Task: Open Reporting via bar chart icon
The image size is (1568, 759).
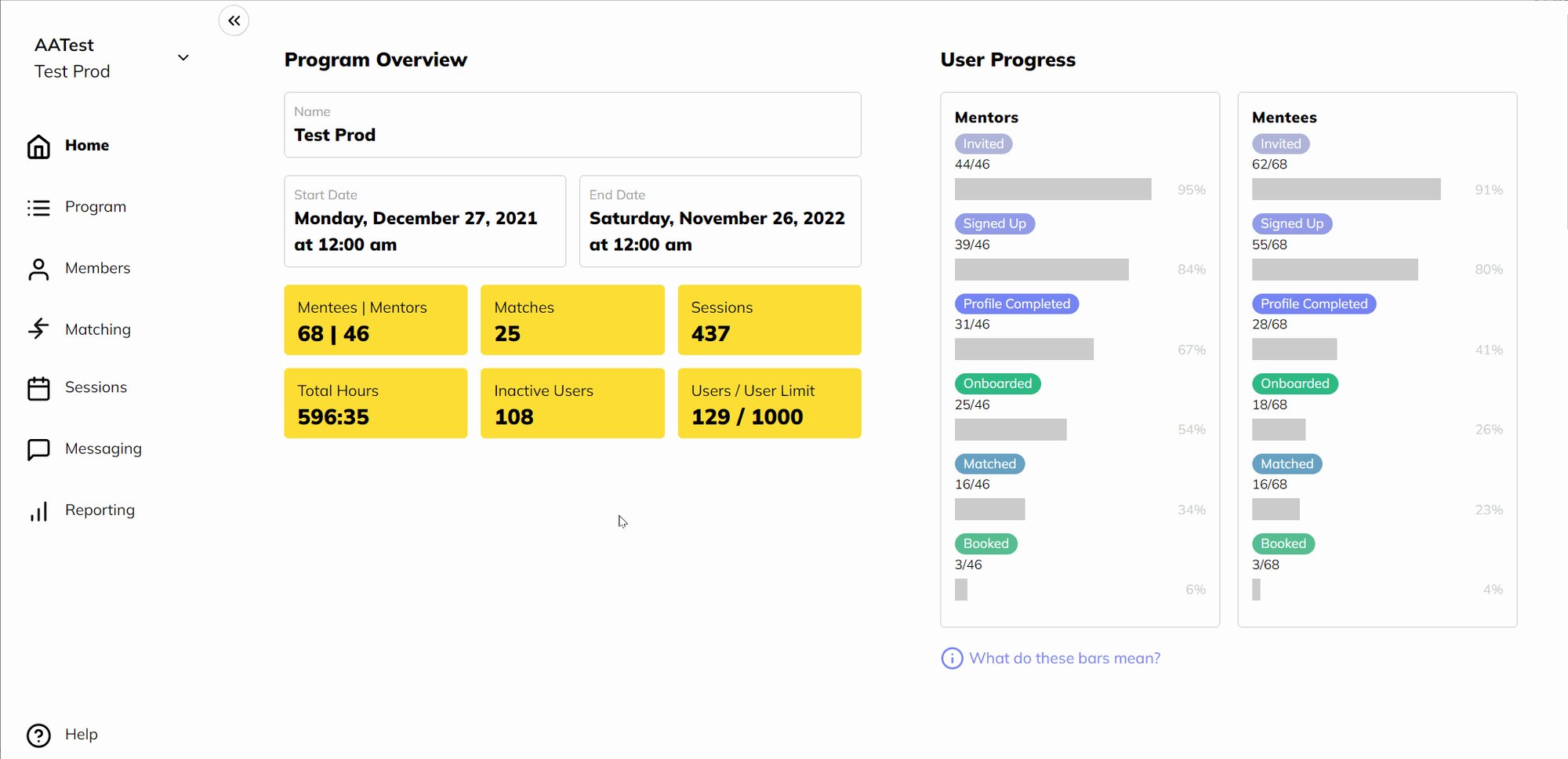Action: (38, 511)
